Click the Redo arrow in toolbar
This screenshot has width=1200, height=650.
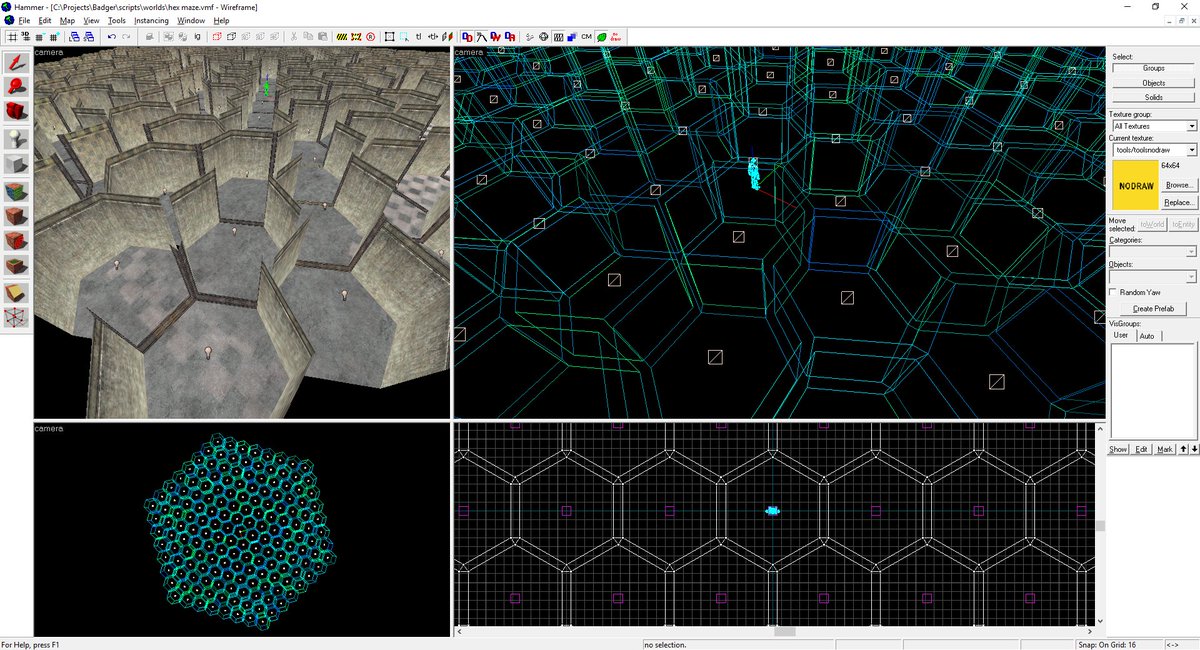(x=126, y=36)
